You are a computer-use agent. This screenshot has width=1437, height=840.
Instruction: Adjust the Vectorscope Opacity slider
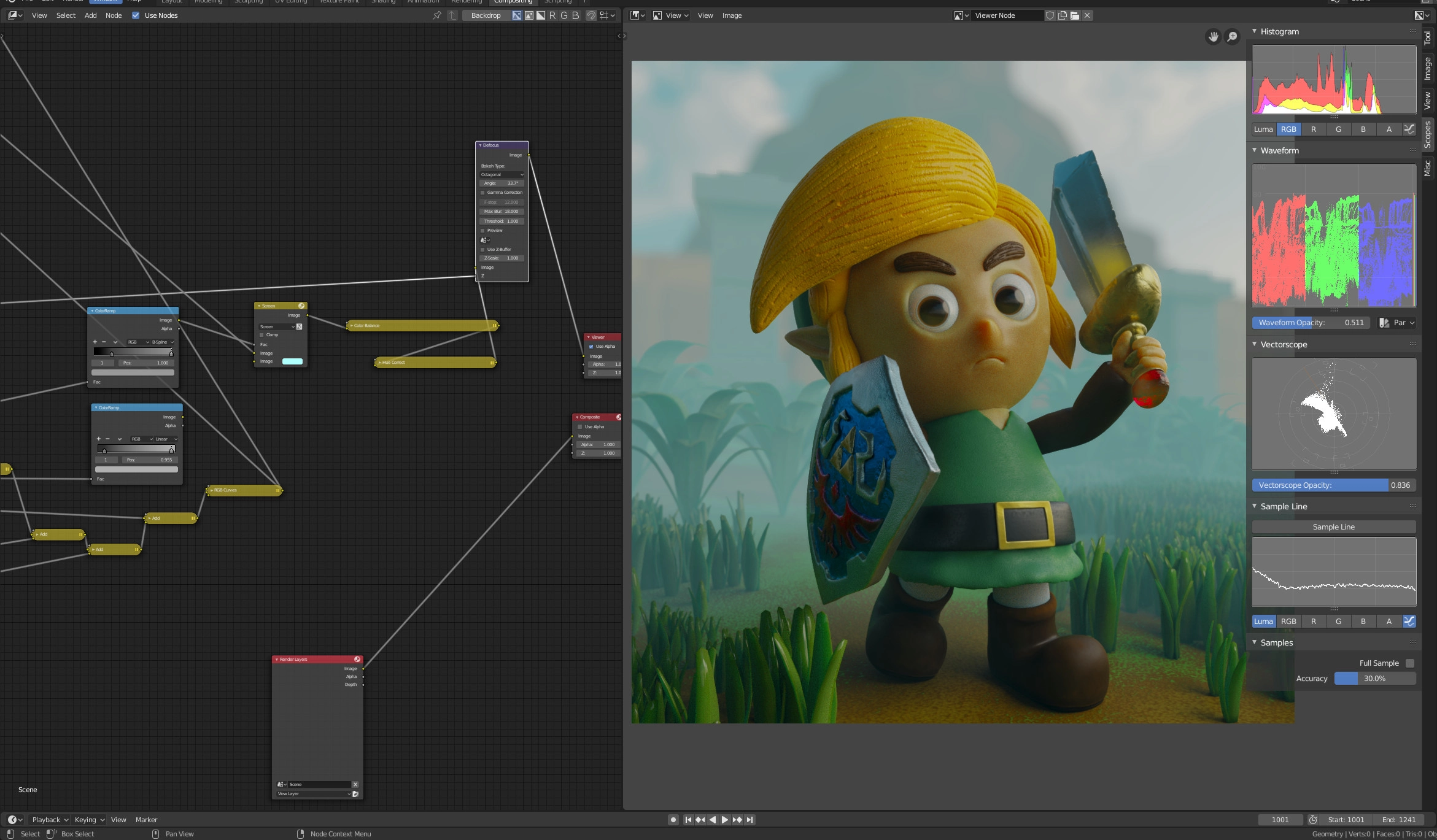pyautogui.click(x=1333, y=485)
